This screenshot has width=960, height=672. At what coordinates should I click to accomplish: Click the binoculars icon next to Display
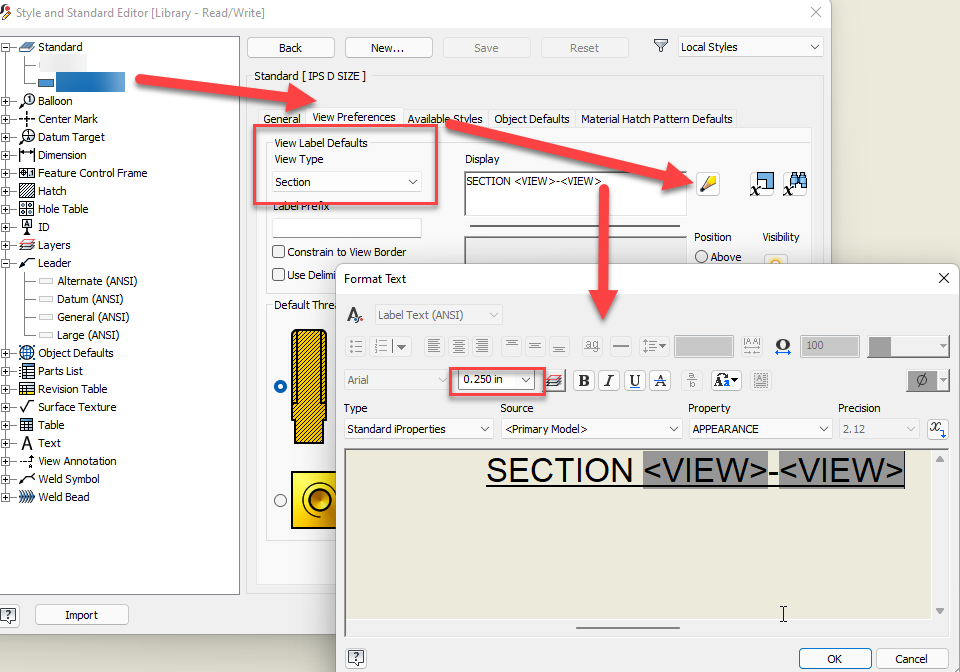coord(795,184)
